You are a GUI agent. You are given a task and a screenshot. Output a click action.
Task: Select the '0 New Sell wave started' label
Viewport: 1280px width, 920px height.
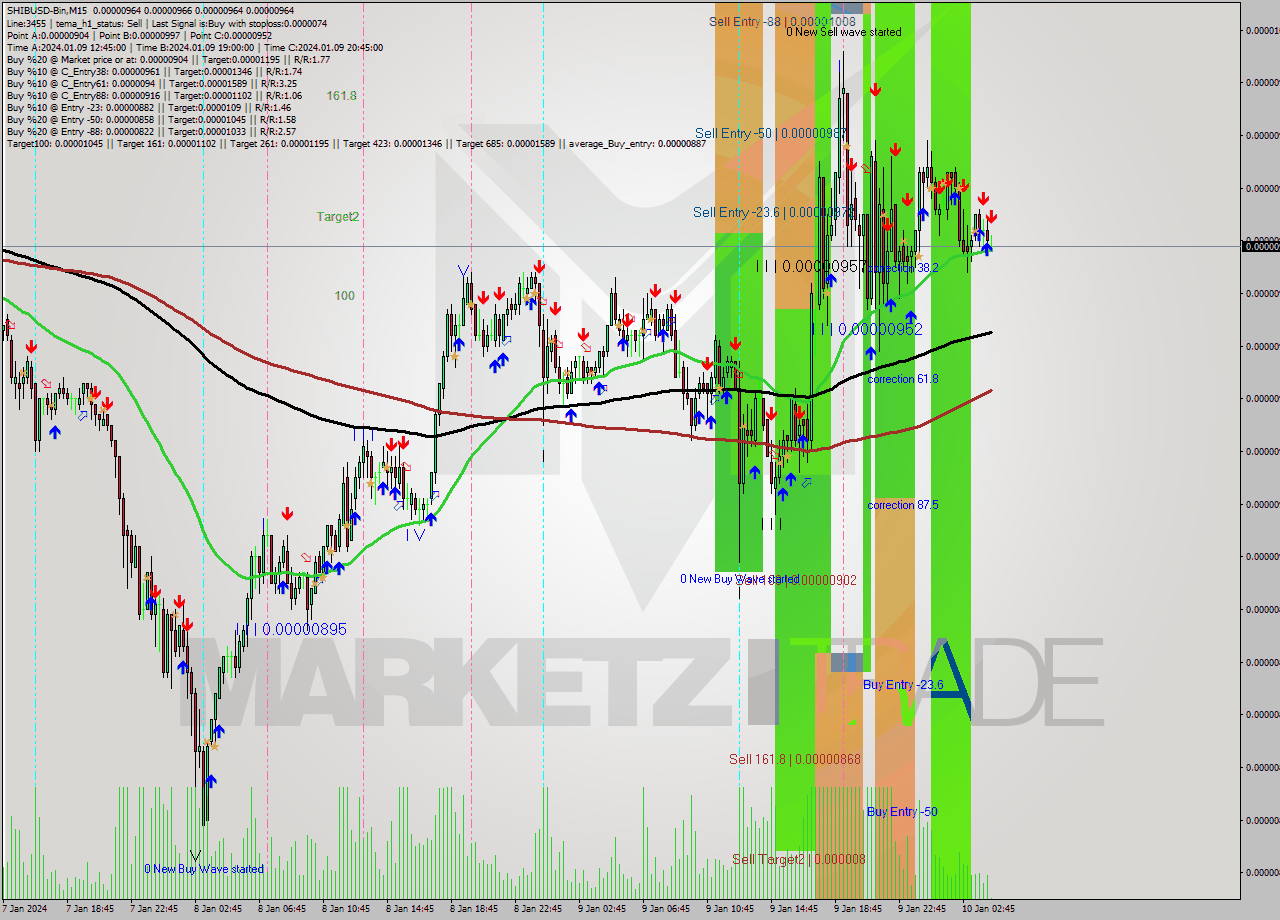click(x=844, y=32)
